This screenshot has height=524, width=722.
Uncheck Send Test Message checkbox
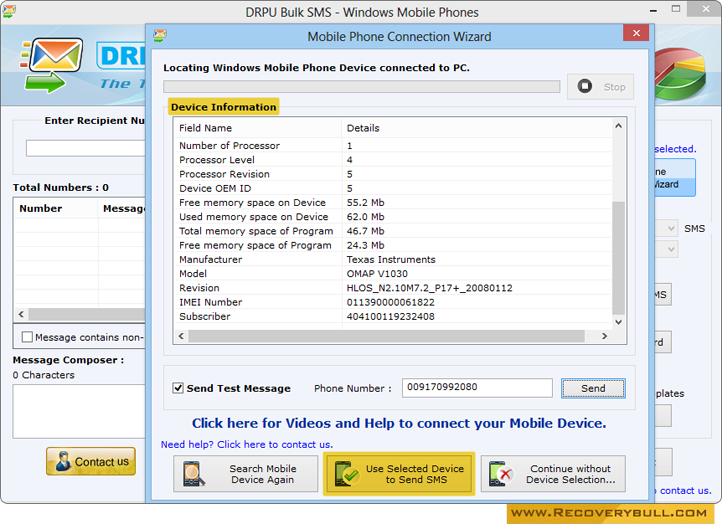[x=178, y=388]
